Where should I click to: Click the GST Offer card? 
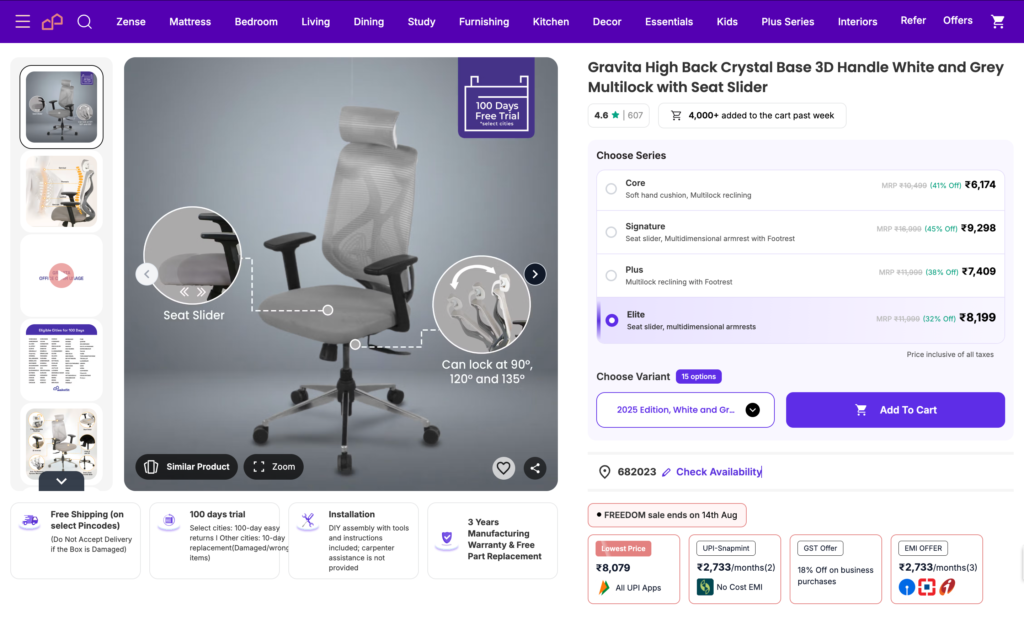(835, 569)
